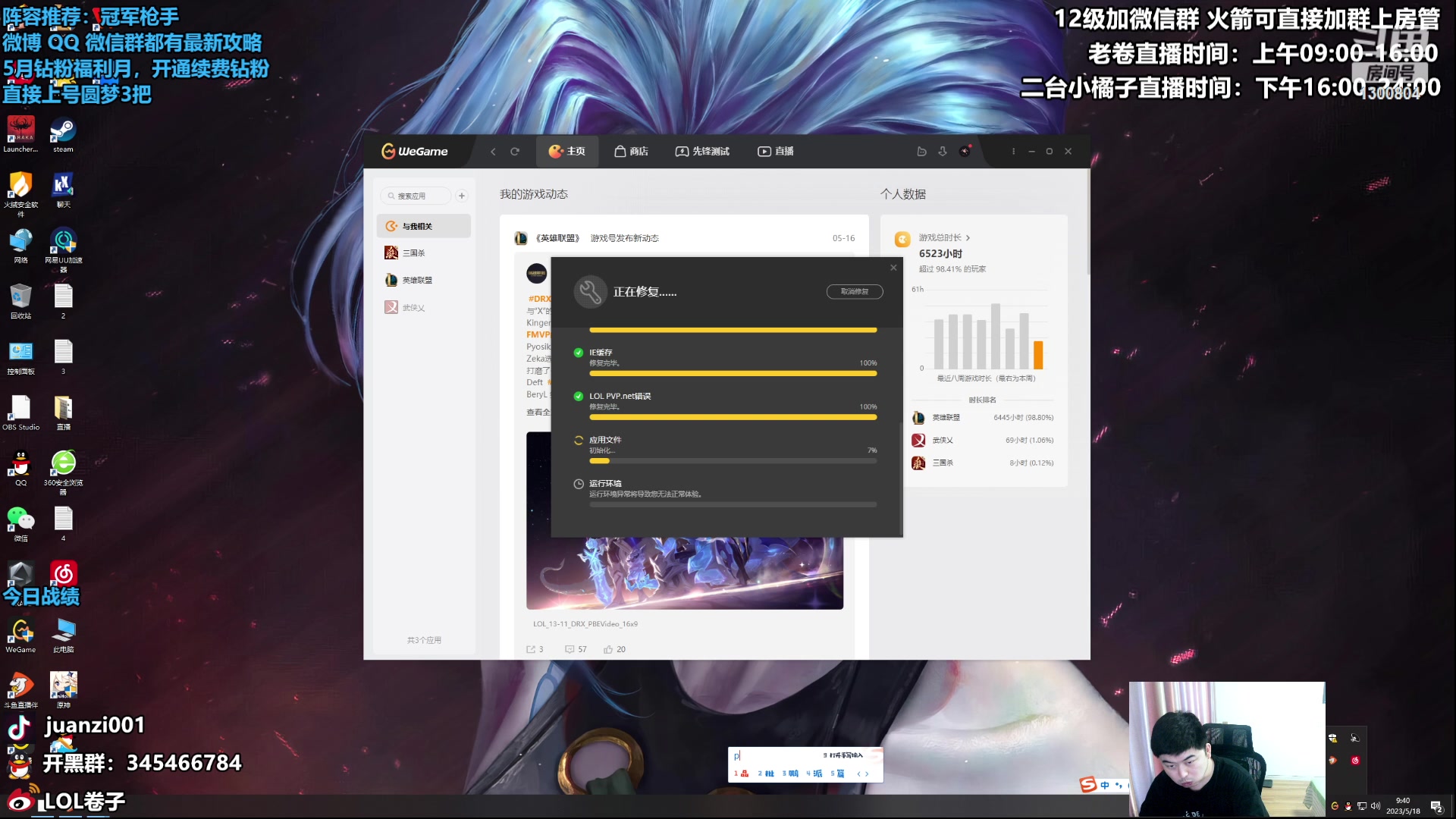1456x819 pixels.
Task: Click the share icon under the post
Action: [531, 649]
